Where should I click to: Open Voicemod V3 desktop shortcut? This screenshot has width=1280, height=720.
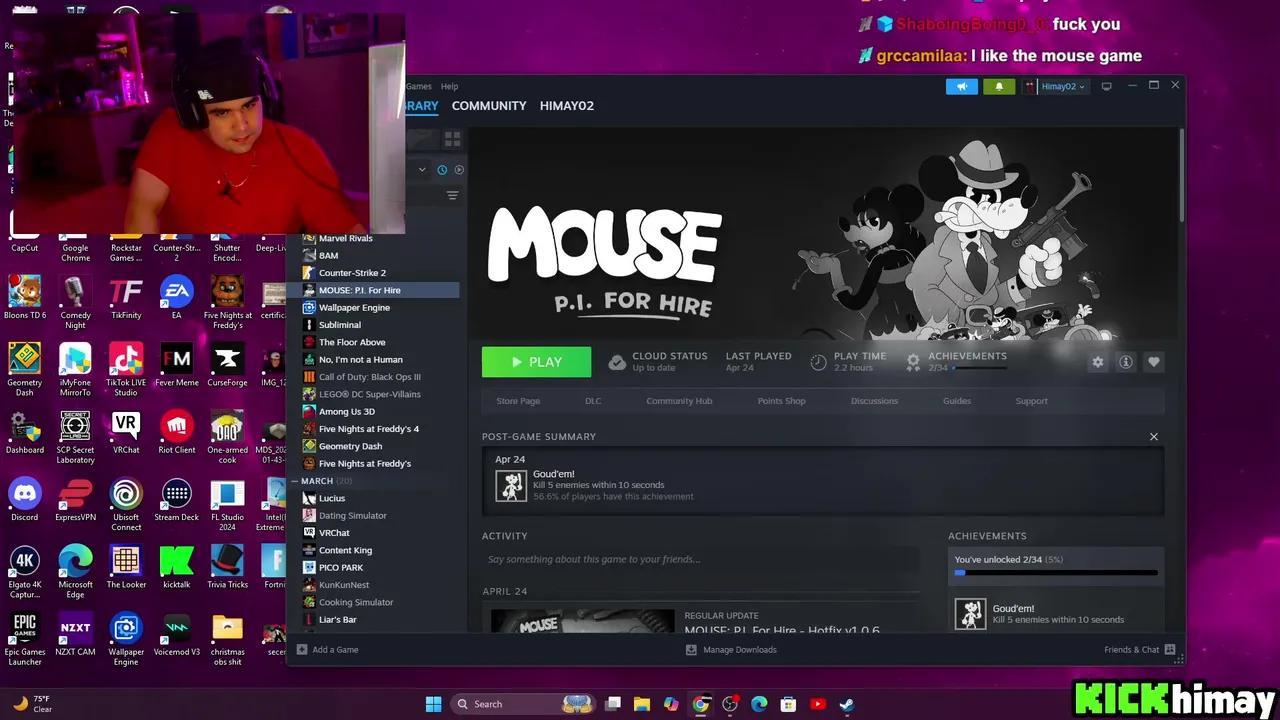click(177, 635)
